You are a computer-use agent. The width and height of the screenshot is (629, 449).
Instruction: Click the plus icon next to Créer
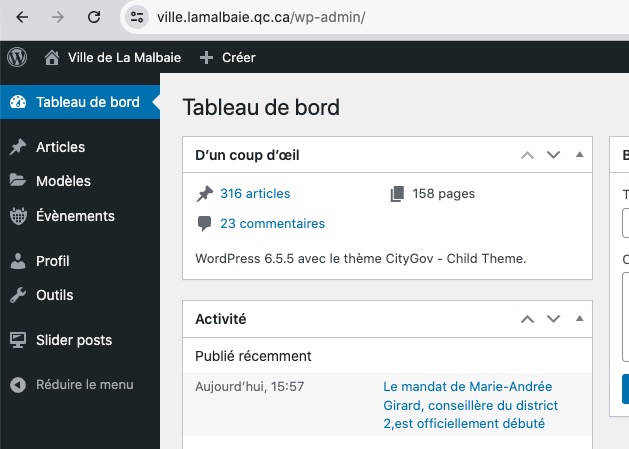[x=206, y=57]
